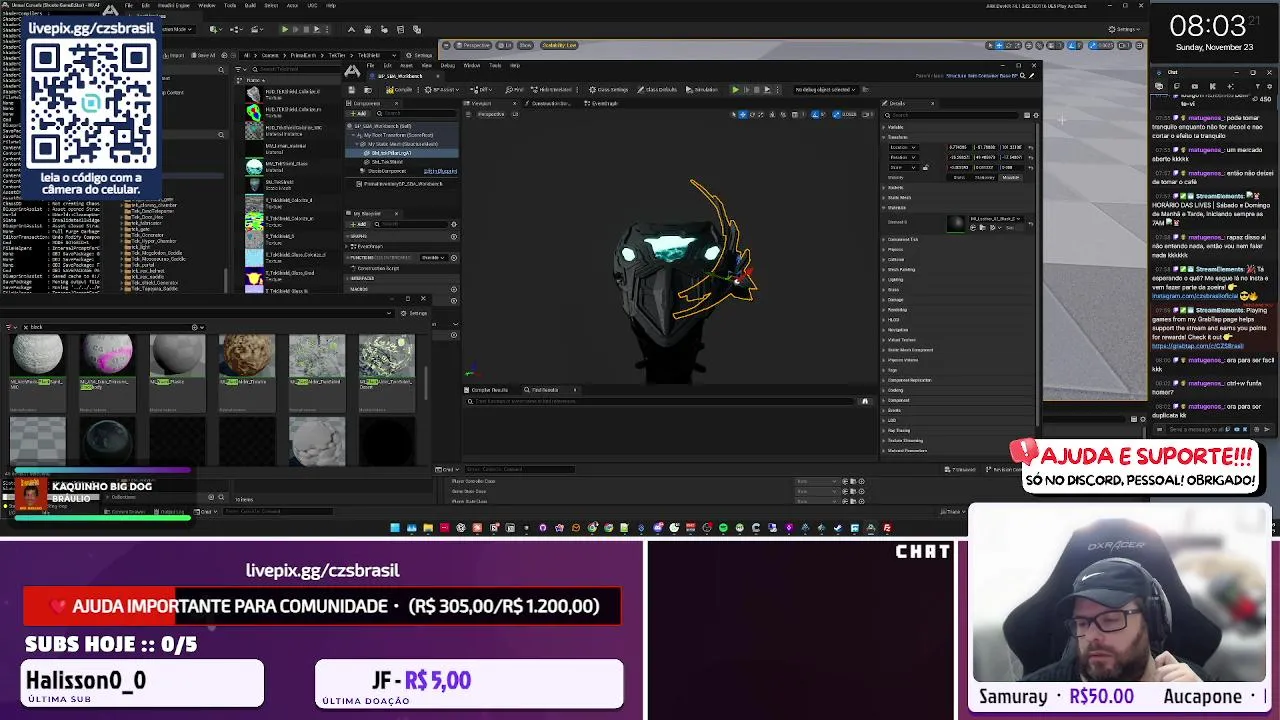Select the rotate tool in Blueprint viewport
The height and width of the screenshot is (720, 1280).
(x=752, y=115)
